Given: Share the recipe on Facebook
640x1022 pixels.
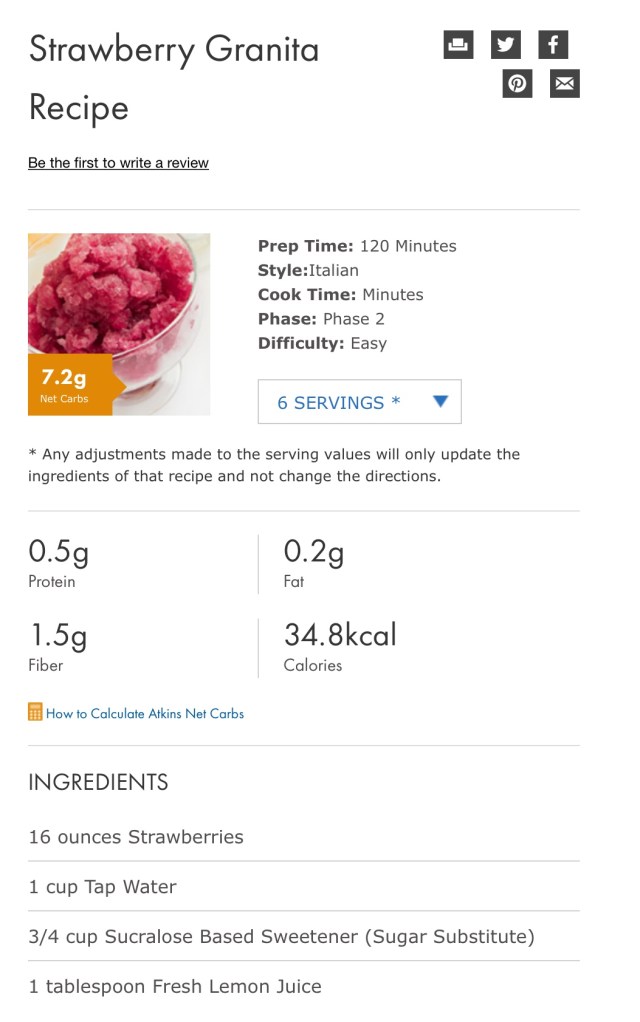Looking at the screenshot, I should tap(553, 45).
